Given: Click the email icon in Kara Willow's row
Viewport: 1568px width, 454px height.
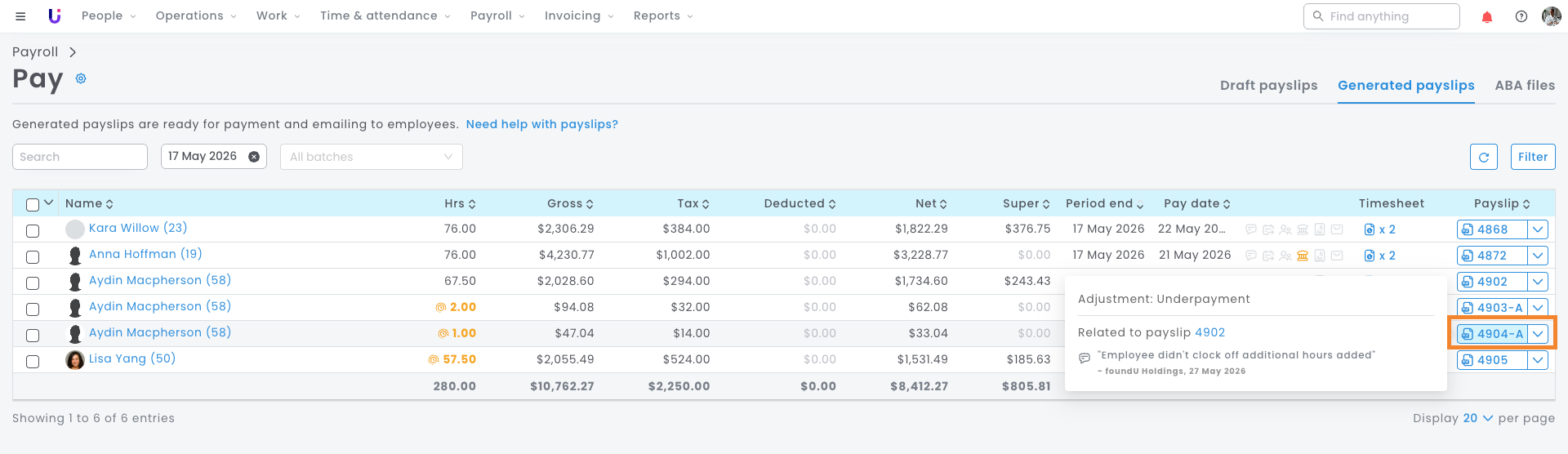Looking at the screenshot, I should (1337, 229).
